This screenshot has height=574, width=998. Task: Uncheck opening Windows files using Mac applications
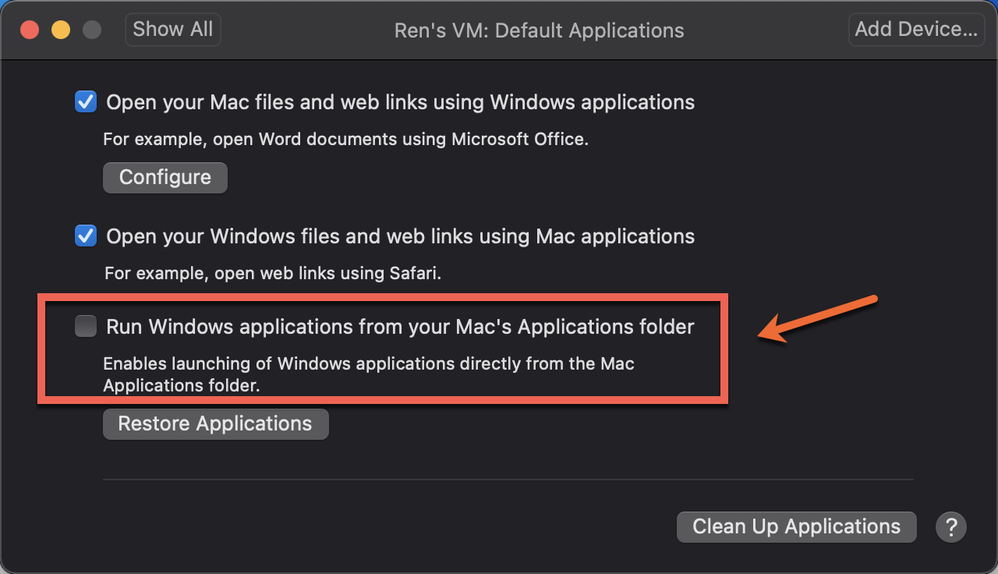pos(86,237)
